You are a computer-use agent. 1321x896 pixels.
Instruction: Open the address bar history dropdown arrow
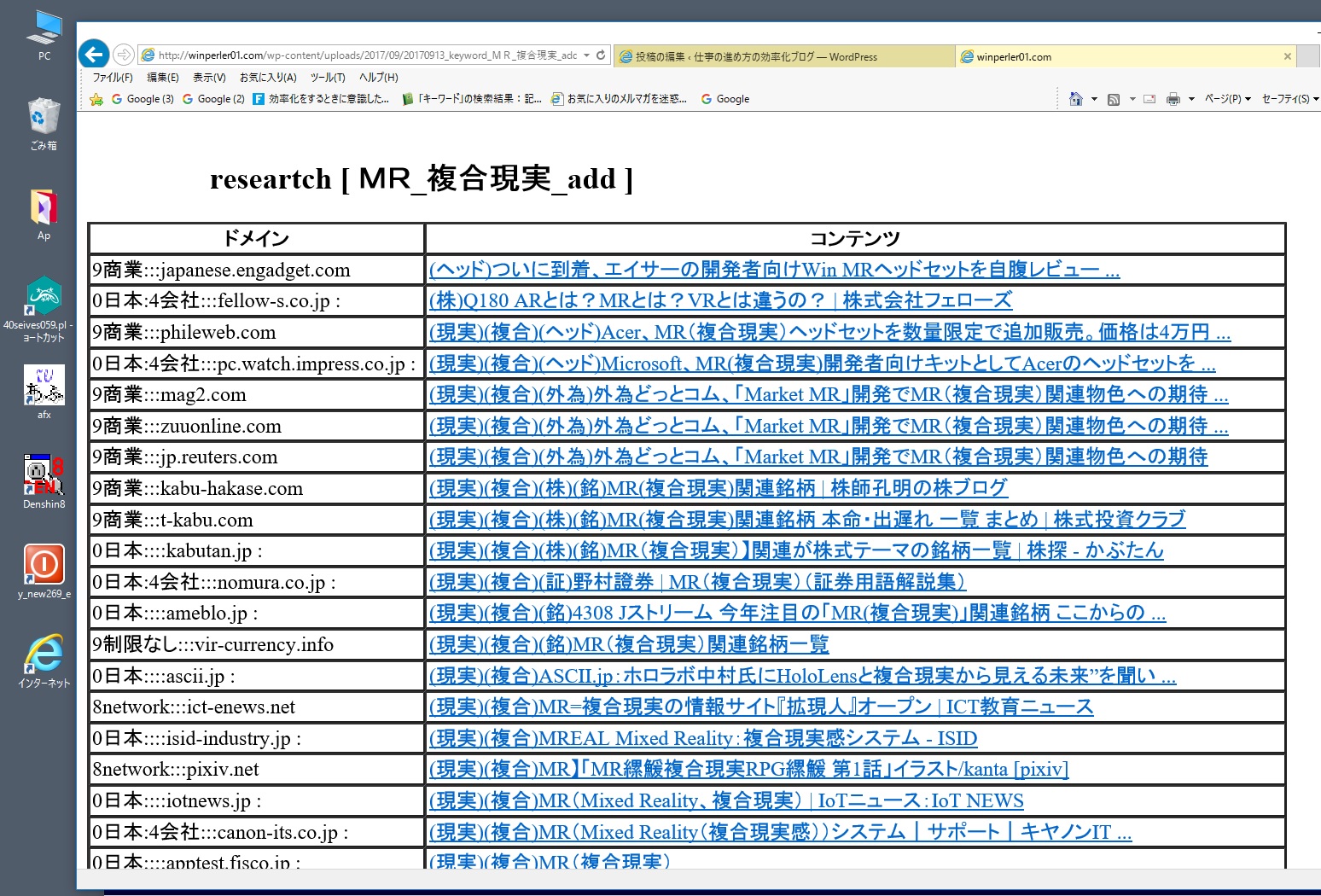tap(586, 55)
